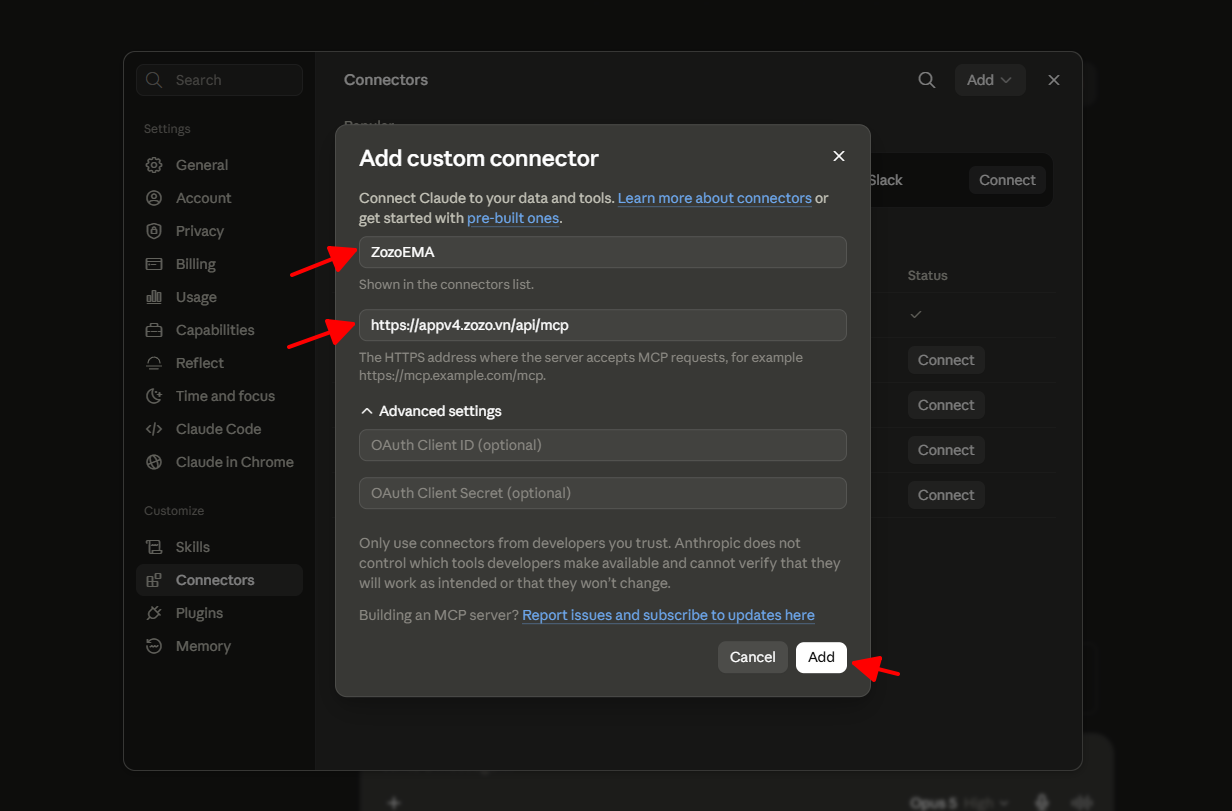Open the Opus 5 model selector

tap(960, 803)
